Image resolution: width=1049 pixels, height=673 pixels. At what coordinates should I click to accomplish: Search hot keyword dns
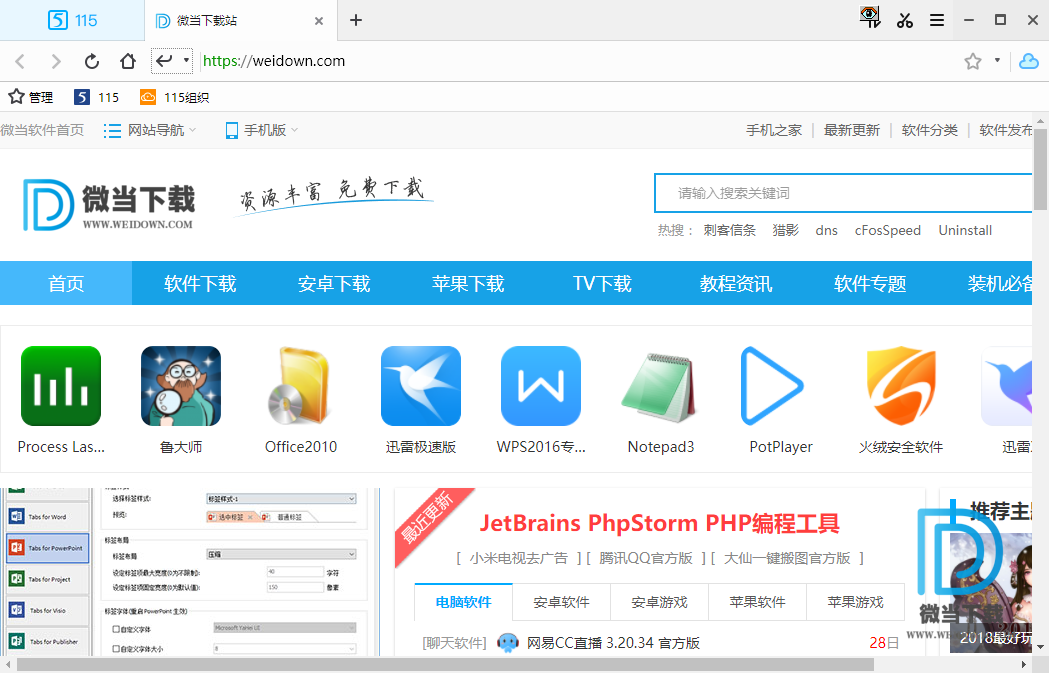pyautogui.click(x=826, y=230)
